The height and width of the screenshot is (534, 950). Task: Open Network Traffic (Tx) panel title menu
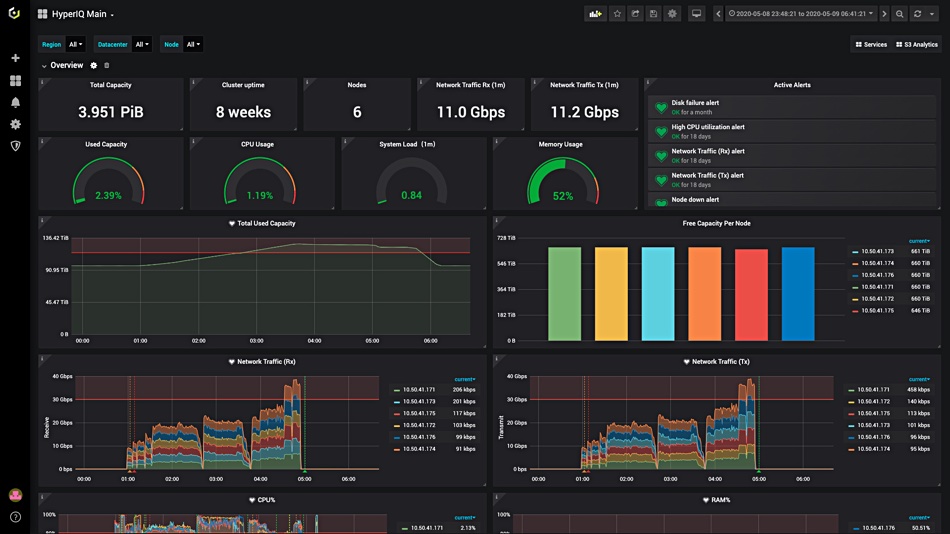point(717,362)
